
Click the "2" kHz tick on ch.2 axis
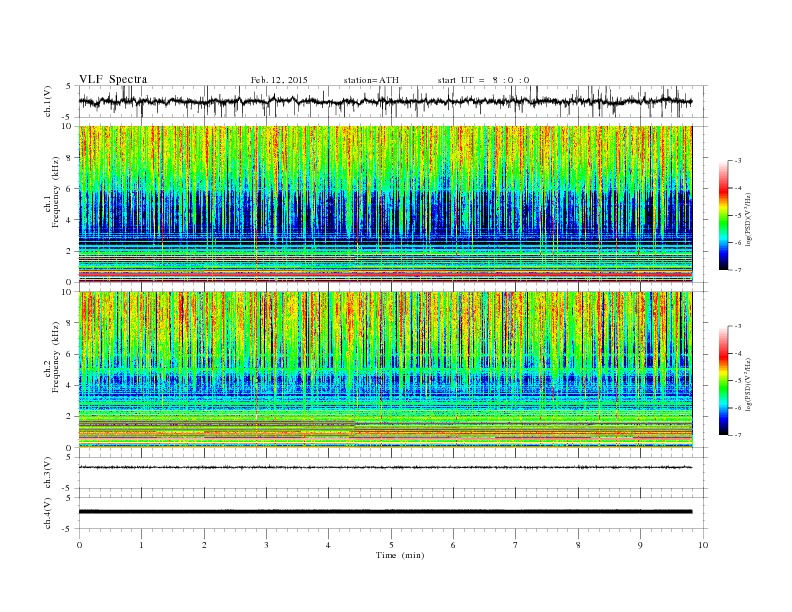[x=69, y=417]
